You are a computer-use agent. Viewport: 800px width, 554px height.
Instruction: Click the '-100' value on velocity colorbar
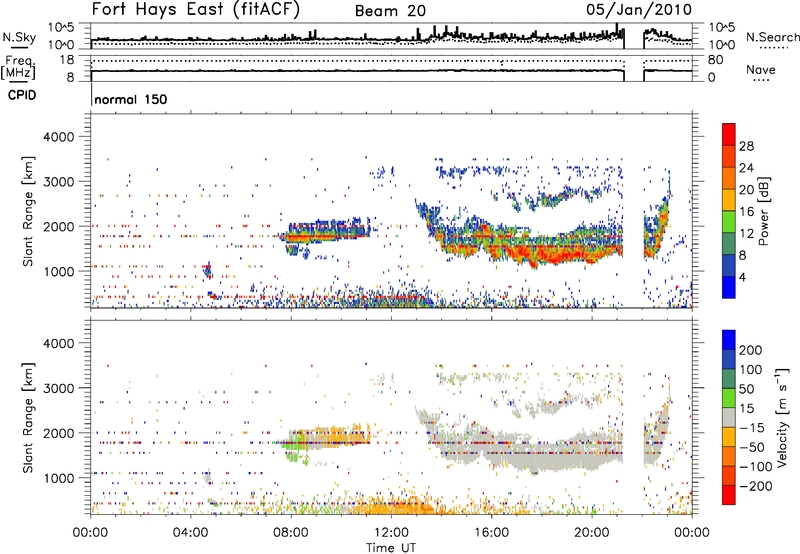[x=756, y=467]
